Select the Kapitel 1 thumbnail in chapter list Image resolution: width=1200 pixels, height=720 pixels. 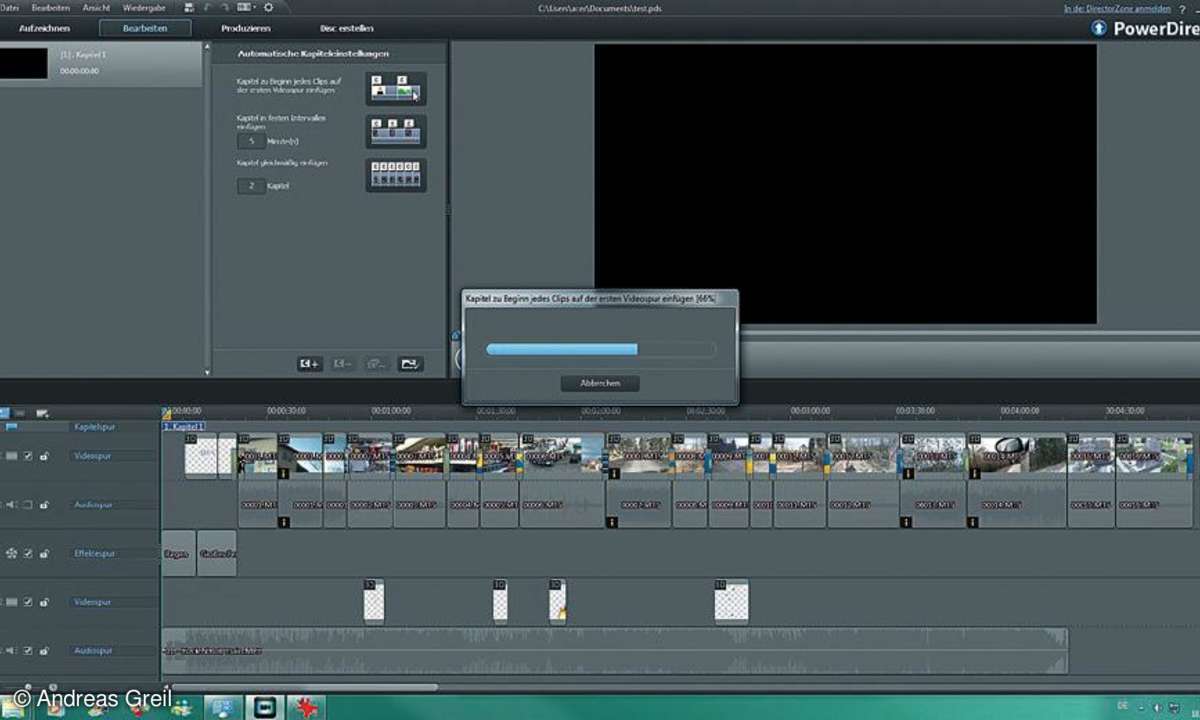coord(24,64)
